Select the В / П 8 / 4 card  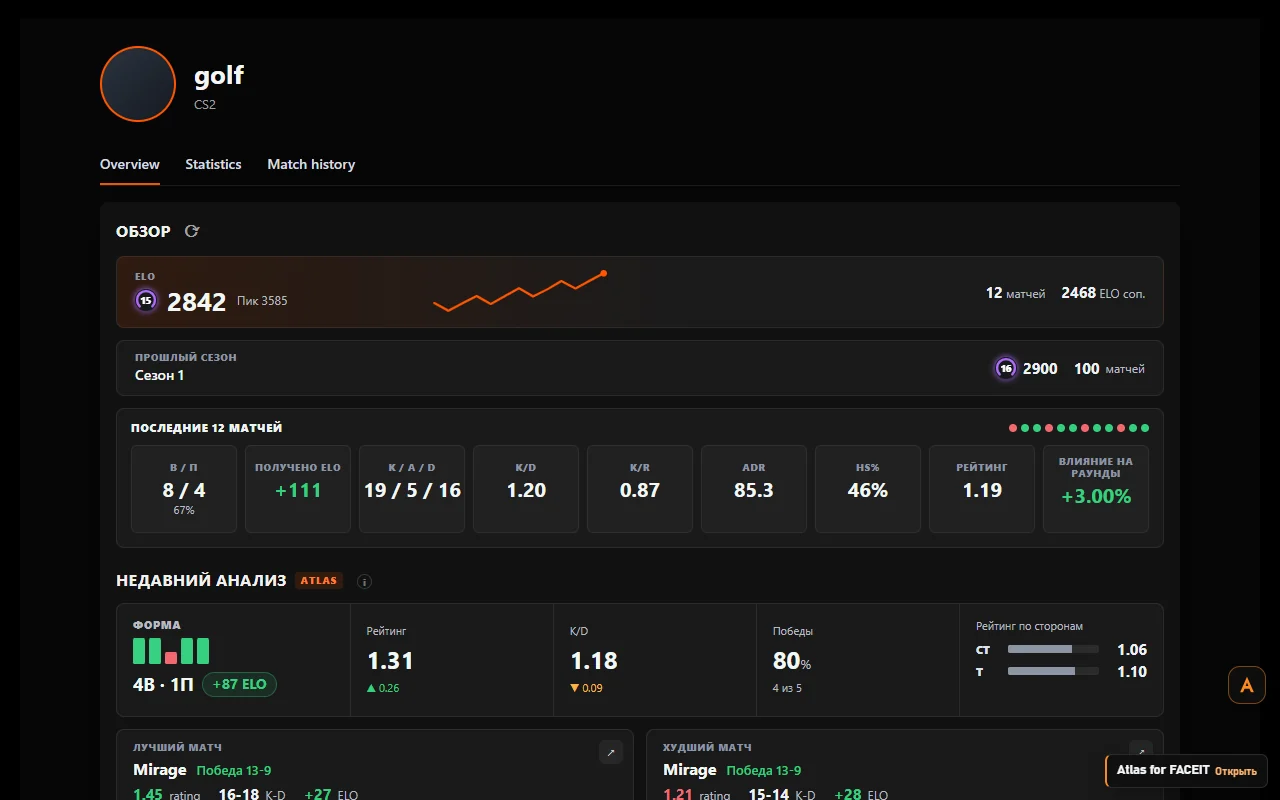pyautogui.click(x=184, y=489)
